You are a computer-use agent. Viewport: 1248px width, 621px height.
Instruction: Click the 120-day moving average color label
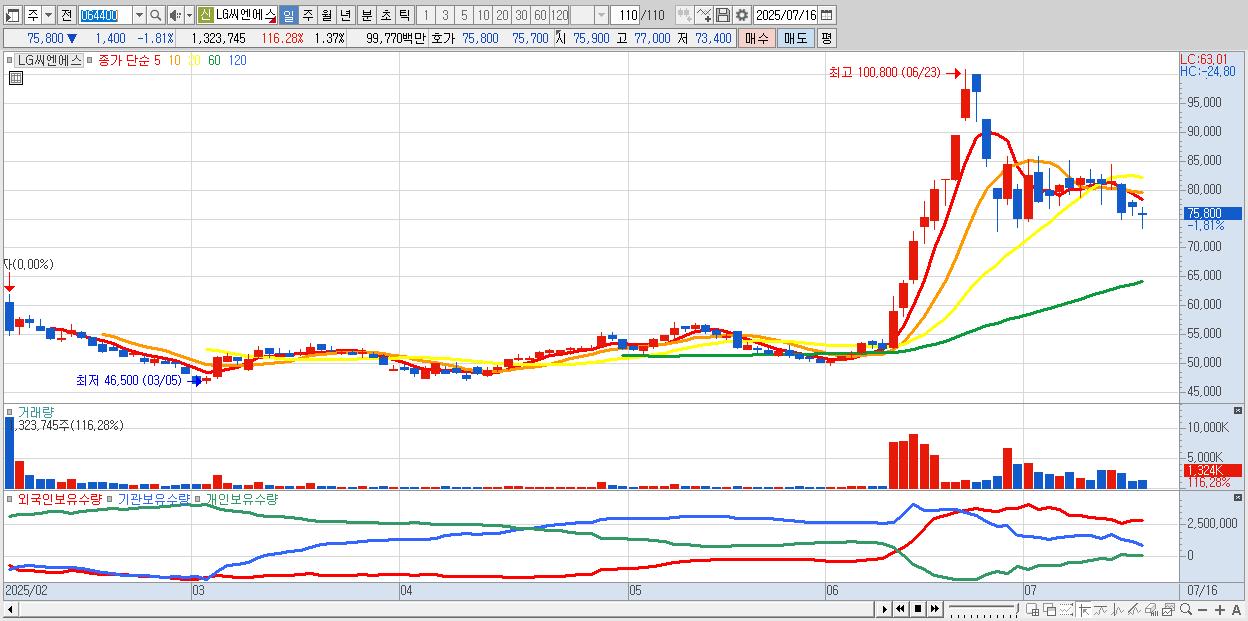tap(238, 60)
